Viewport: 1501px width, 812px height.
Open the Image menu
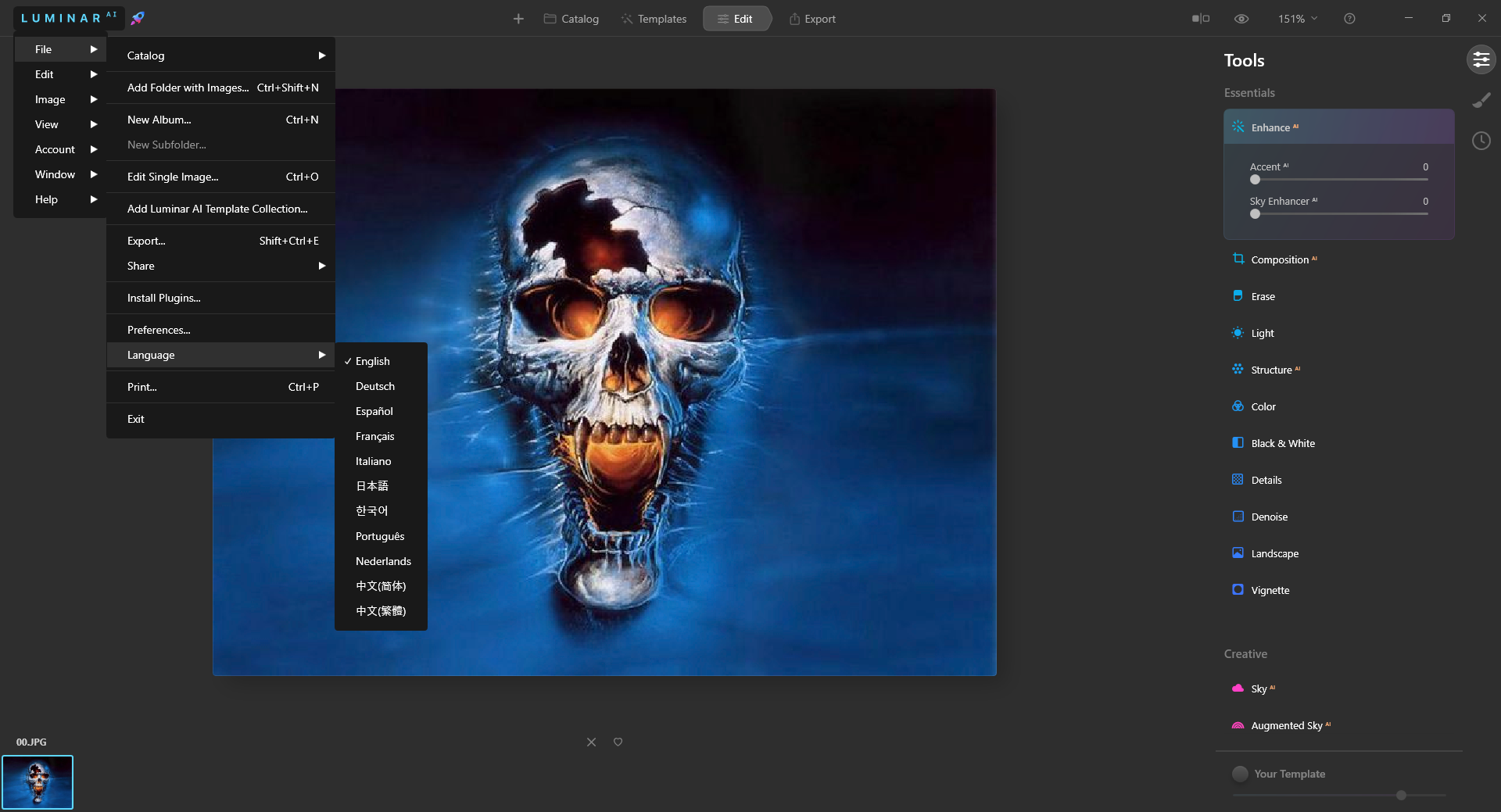pyautogui.click(x=60, y=99)
